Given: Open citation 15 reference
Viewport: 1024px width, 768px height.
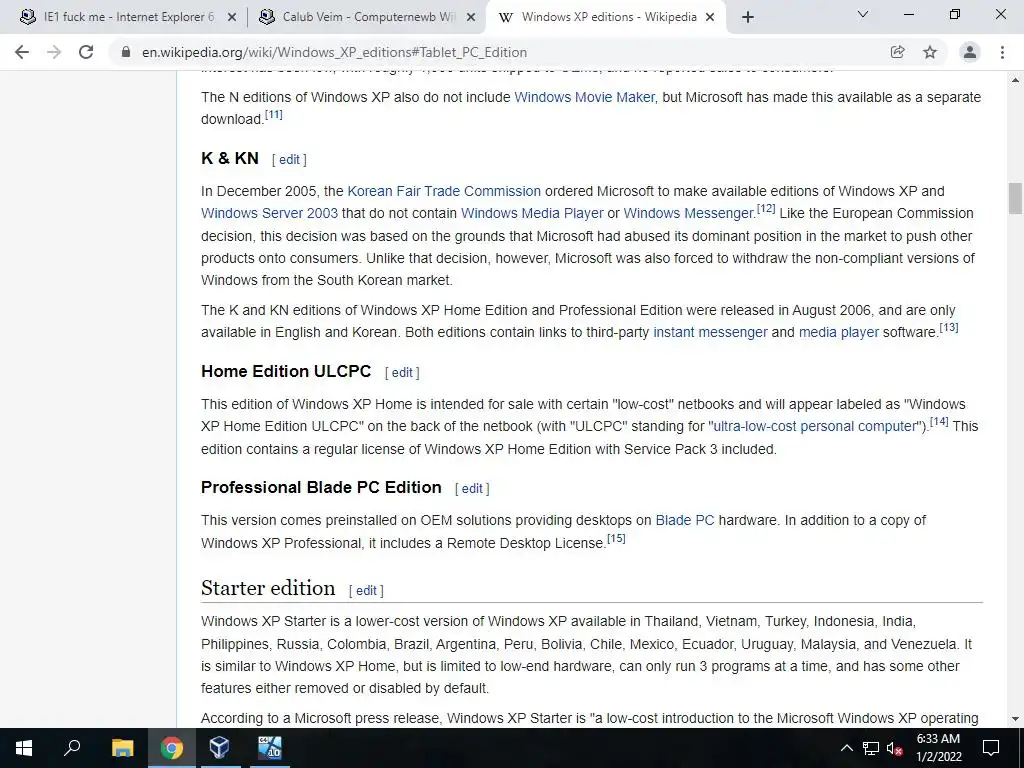Looking at the screenshot, I should (x=616, y=539).
